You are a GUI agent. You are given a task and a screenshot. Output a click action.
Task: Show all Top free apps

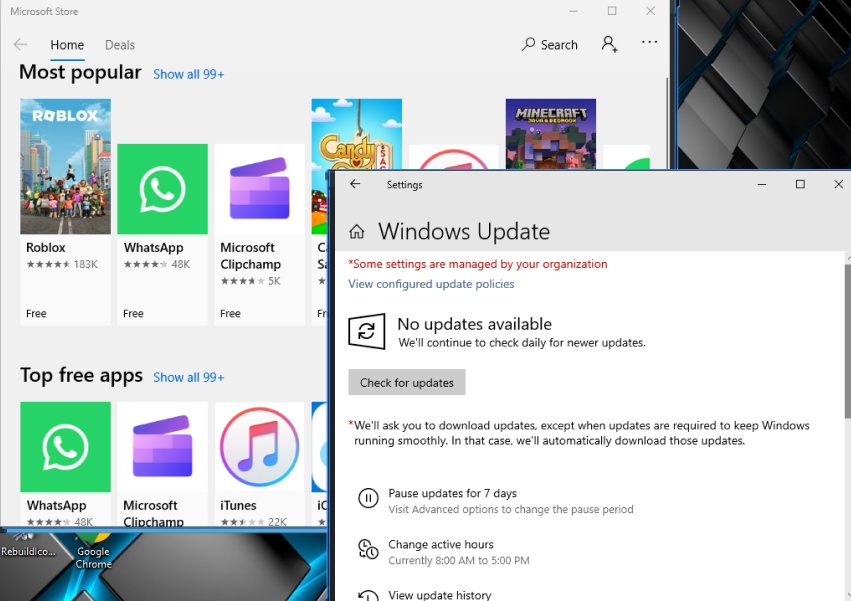pyautogui.click(x=188, y=377)
